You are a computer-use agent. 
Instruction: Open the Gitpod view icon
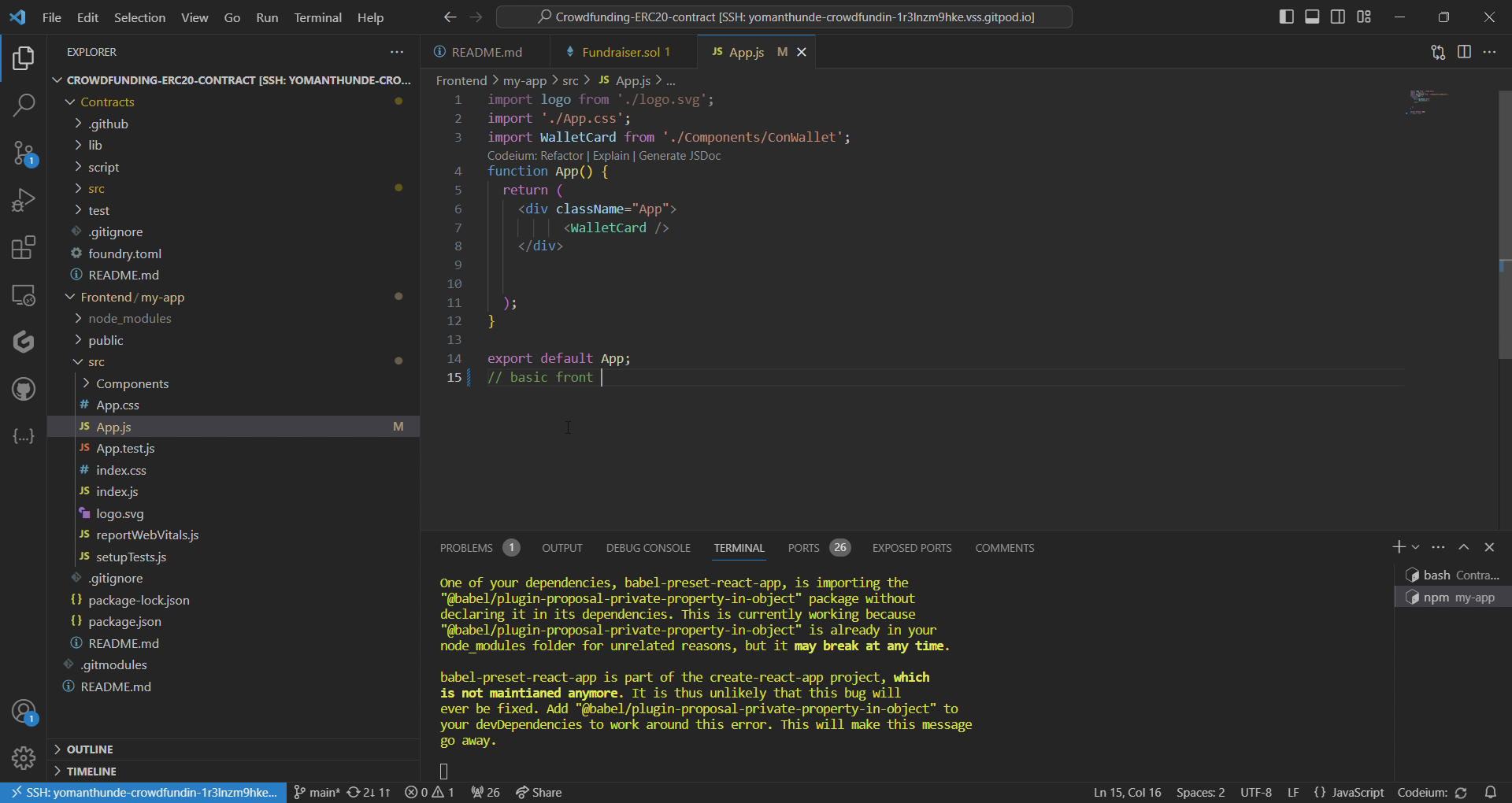24,342
